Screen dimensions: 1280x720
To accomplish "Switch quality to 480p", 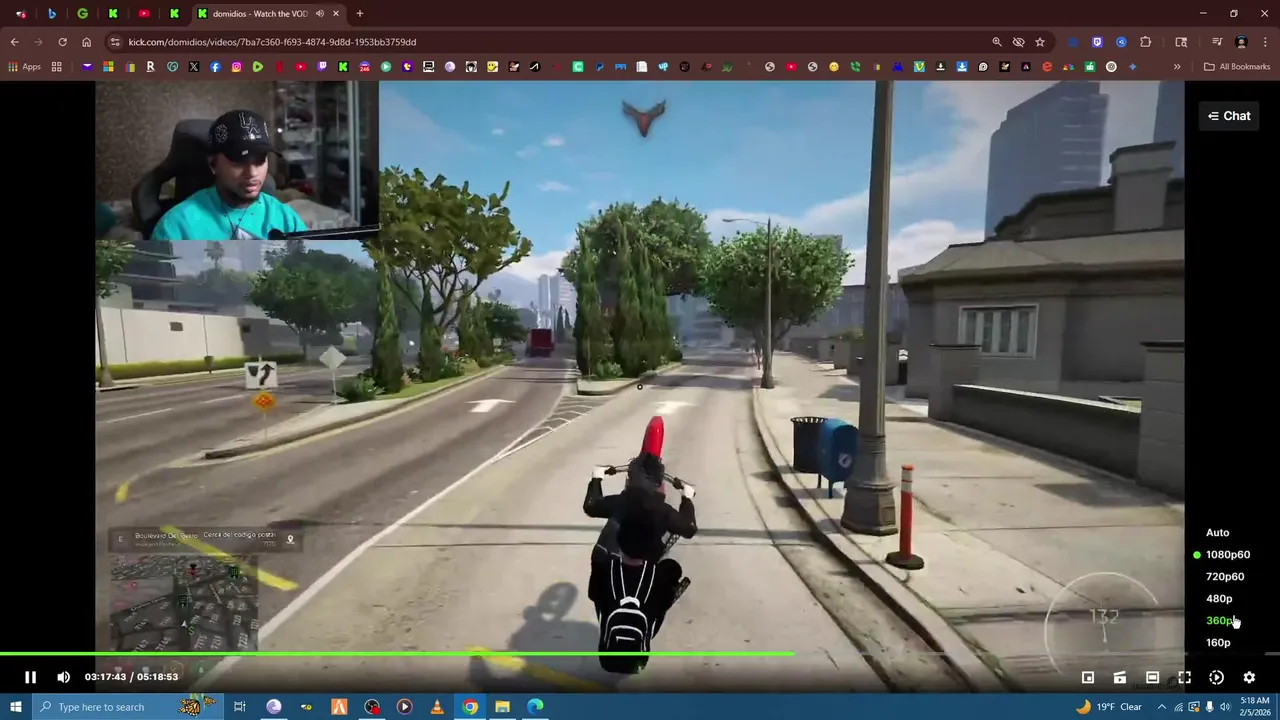I will 1219,599.
